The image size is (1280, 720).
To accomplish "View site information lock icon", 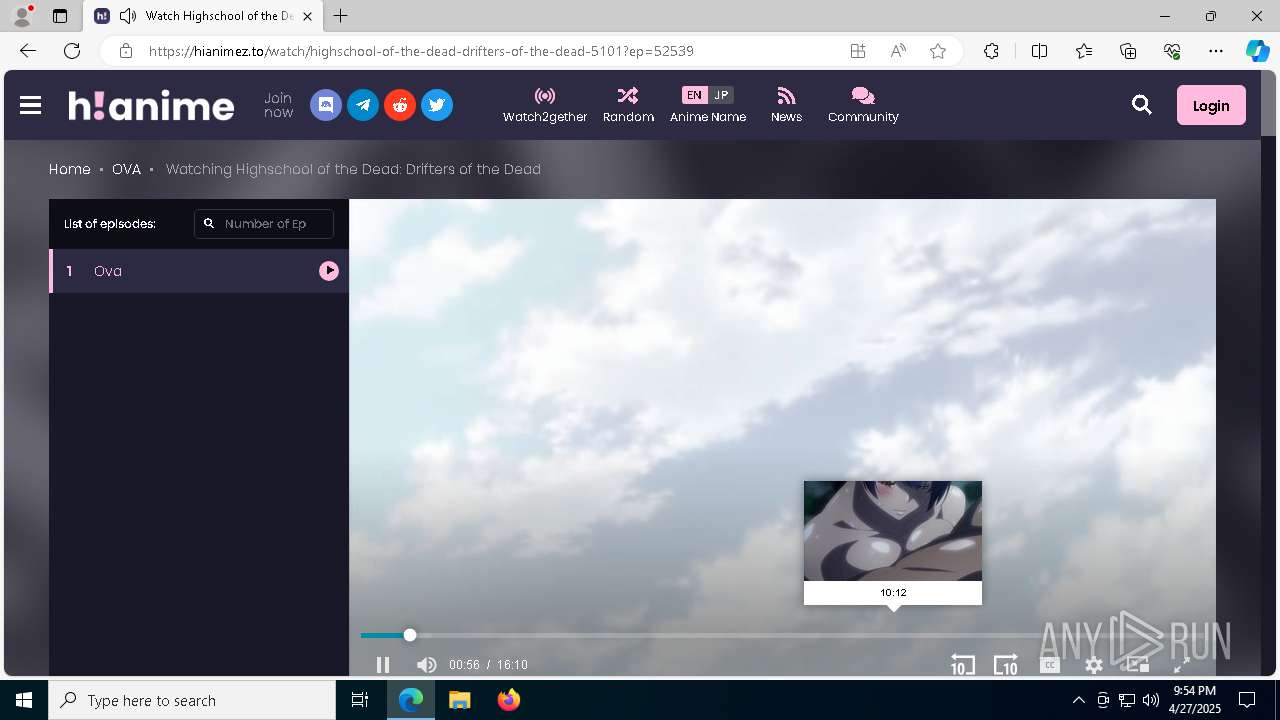I will (125, 51).
